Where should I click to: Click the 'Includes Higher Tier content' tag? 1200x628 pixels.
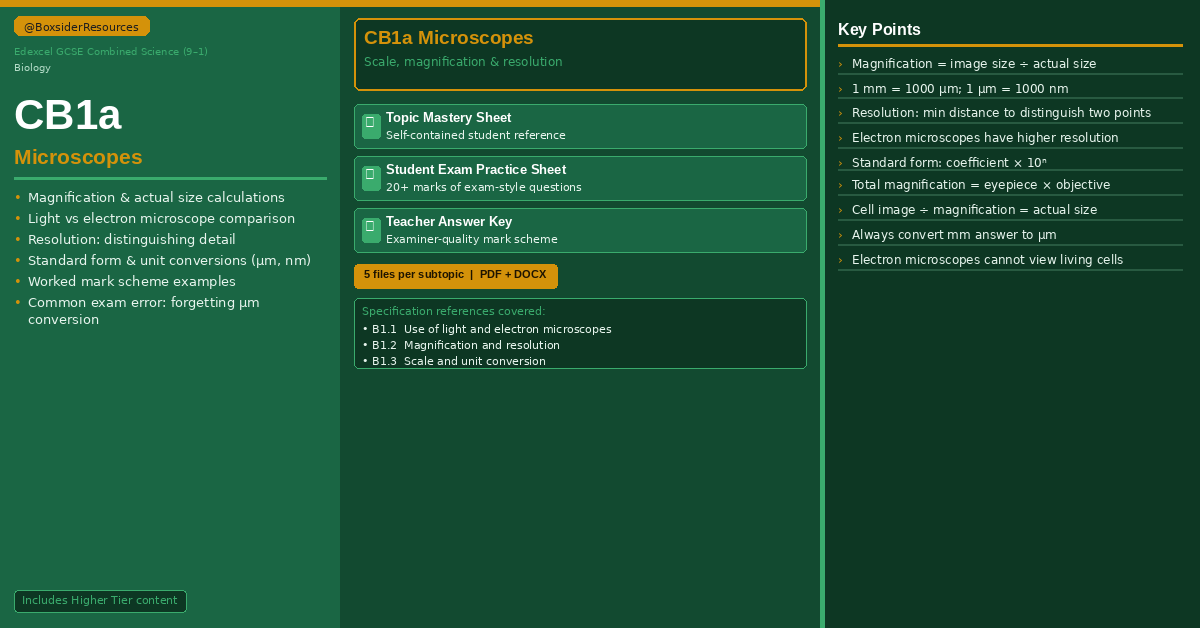[100, 601]
